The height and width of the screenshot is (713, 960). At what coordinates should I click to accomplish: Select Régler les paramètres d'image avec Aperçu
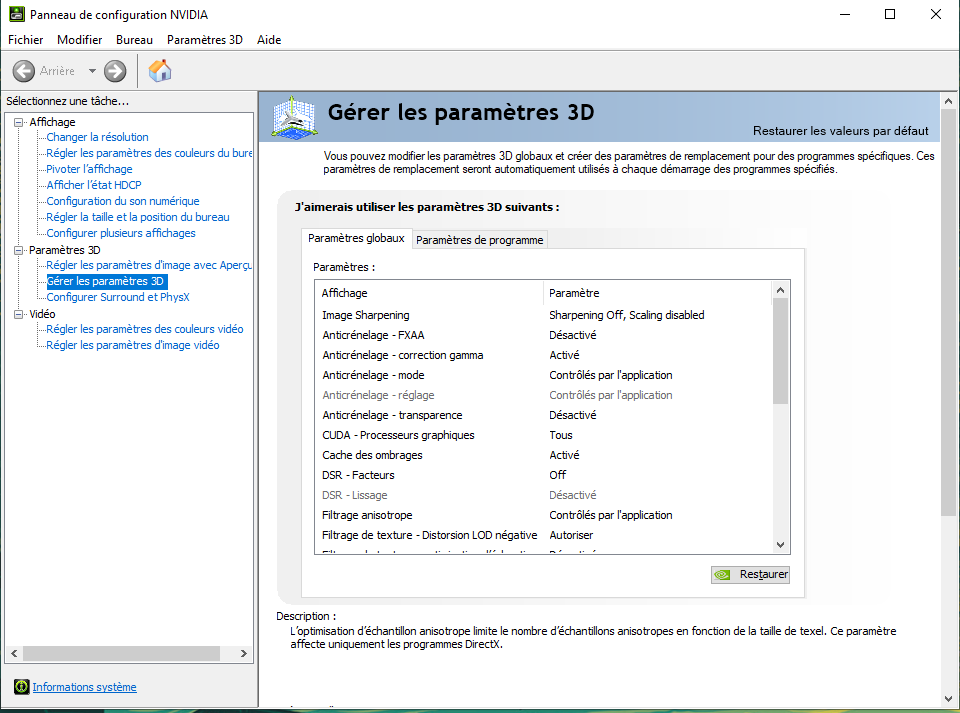149,265
